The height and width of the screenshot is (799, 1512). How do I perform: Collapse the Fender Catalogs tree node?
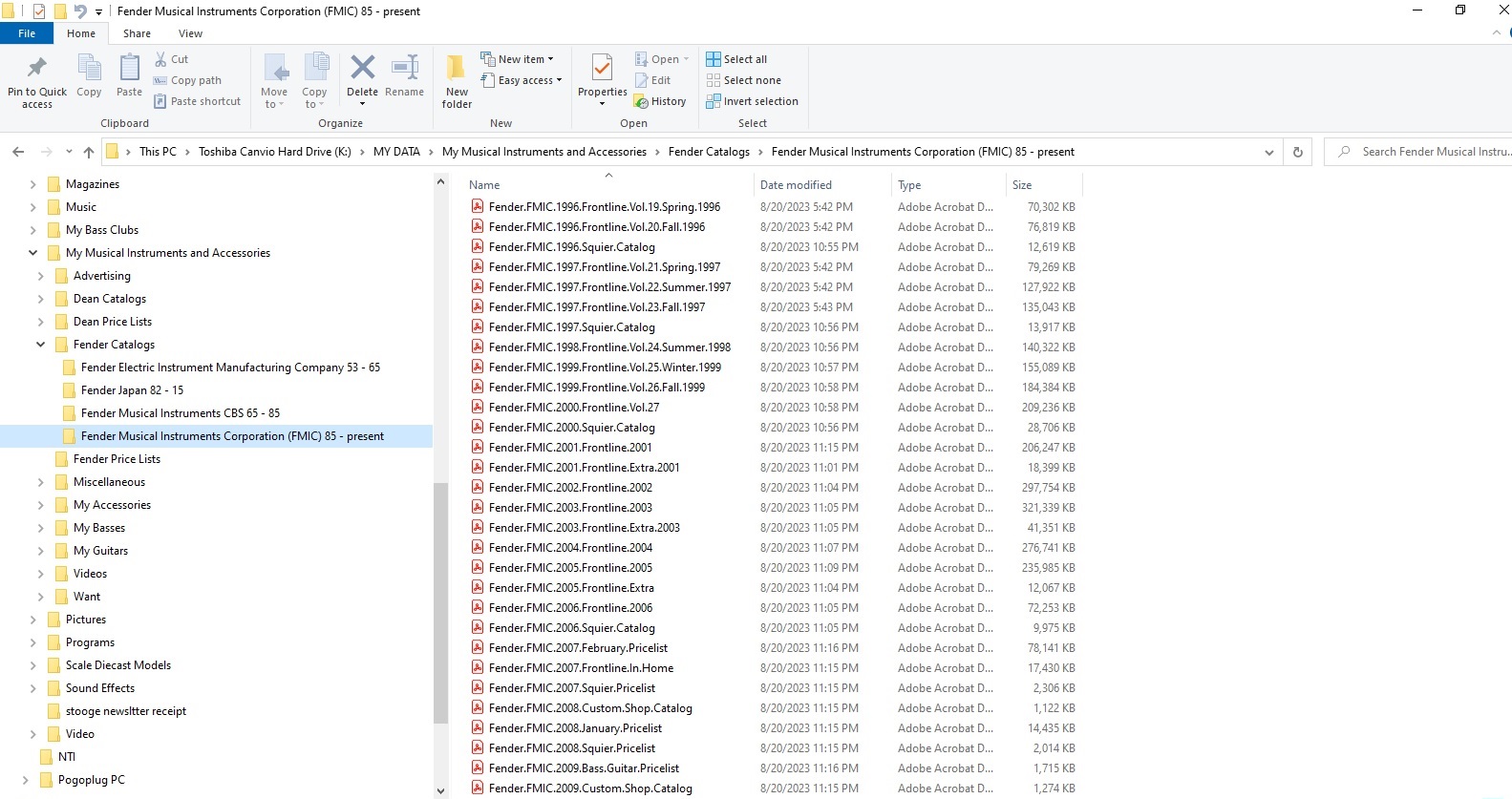40,345
